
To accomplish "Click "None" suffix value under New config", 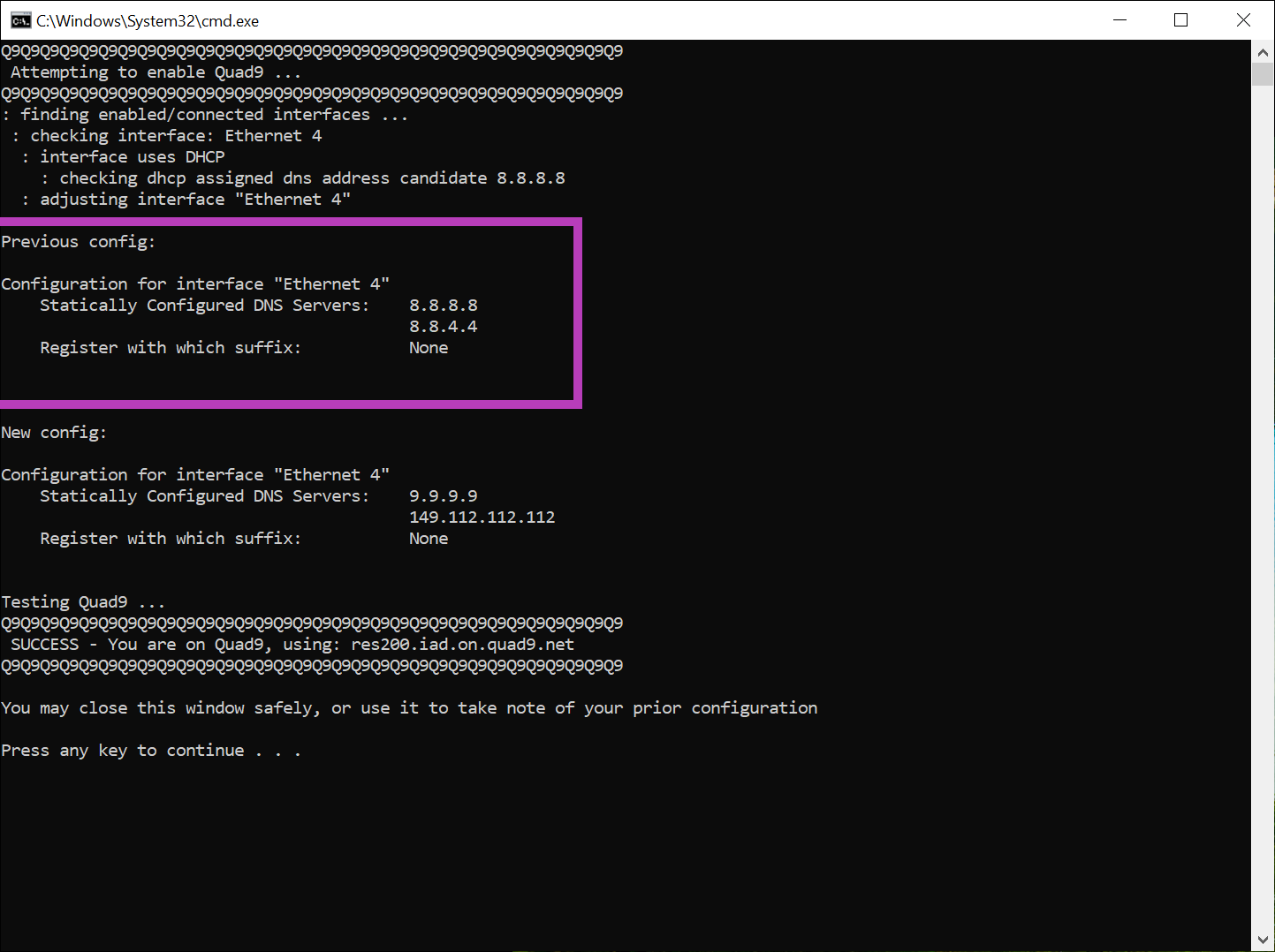I will point(429,539).
